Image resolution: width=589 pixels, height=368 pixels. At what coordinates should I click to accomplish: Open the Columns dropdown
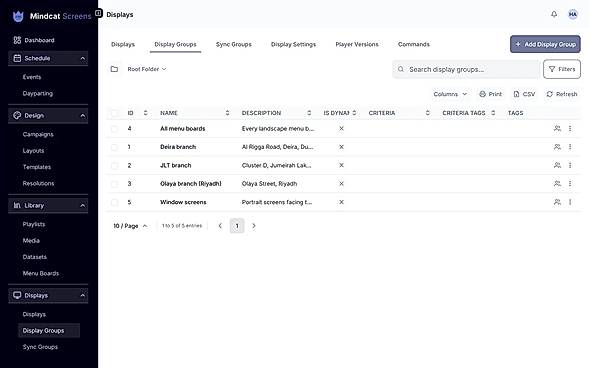click(450, 94)
